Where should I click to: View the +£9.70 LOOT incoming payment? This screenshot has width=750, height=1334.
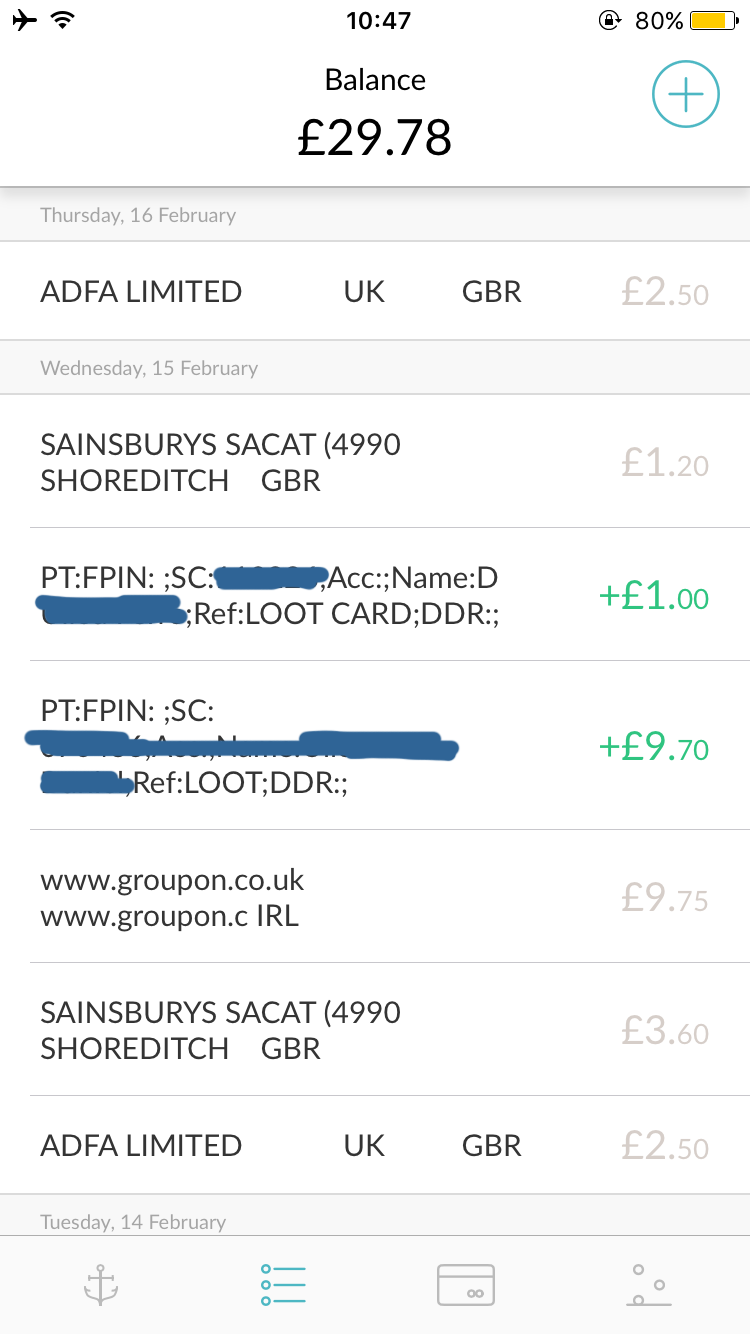click(x=375, y=746)
